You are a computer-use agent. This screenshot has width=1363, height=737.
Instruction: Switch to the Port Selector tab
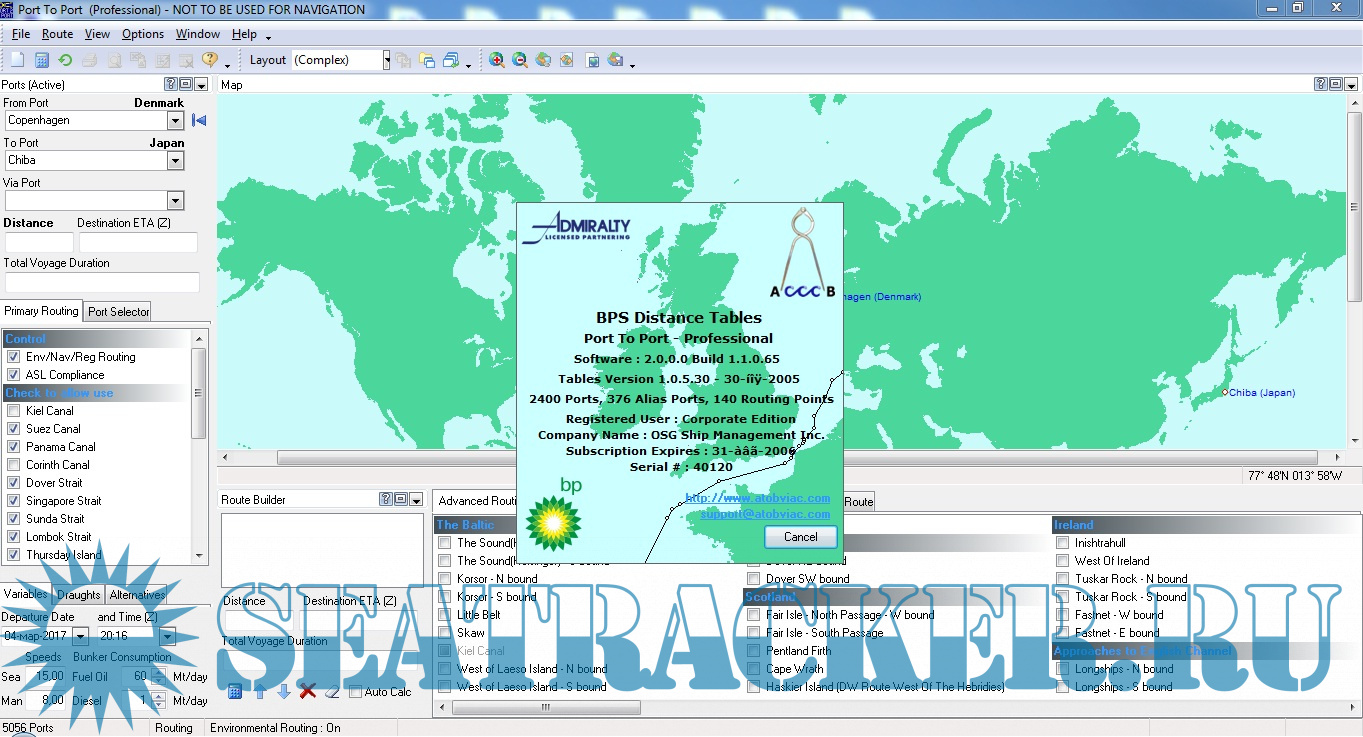[118, 312]
